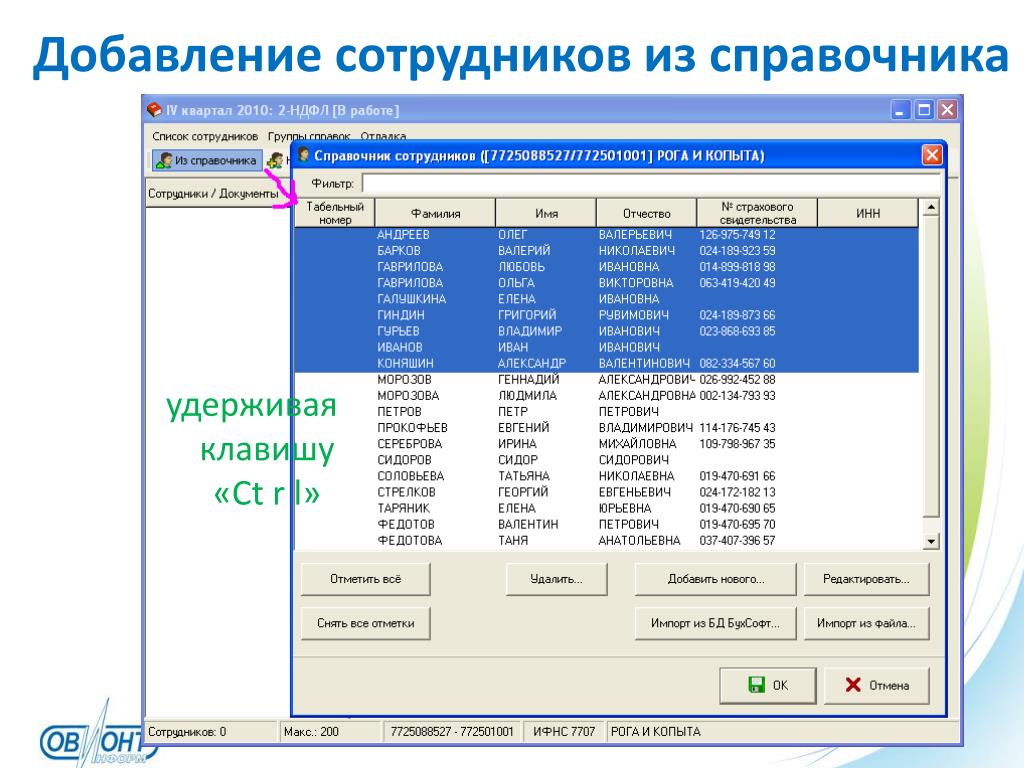Image resolution: width=1024 pixels, height=768 pixels.
Task: Open the 'Группы справок' menu
Action: (x=309, y=136)
